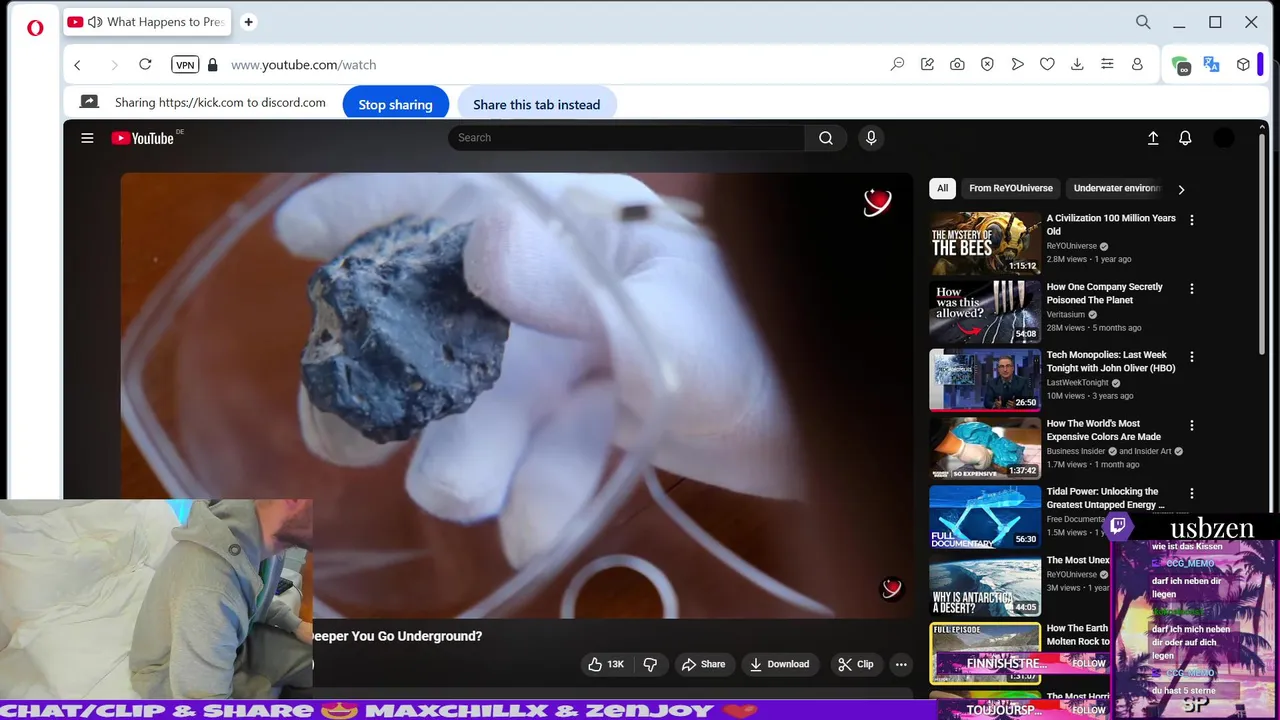Click the YouTube address bar URL
The image size is (1280, 720).
click(x=303, y=65)
